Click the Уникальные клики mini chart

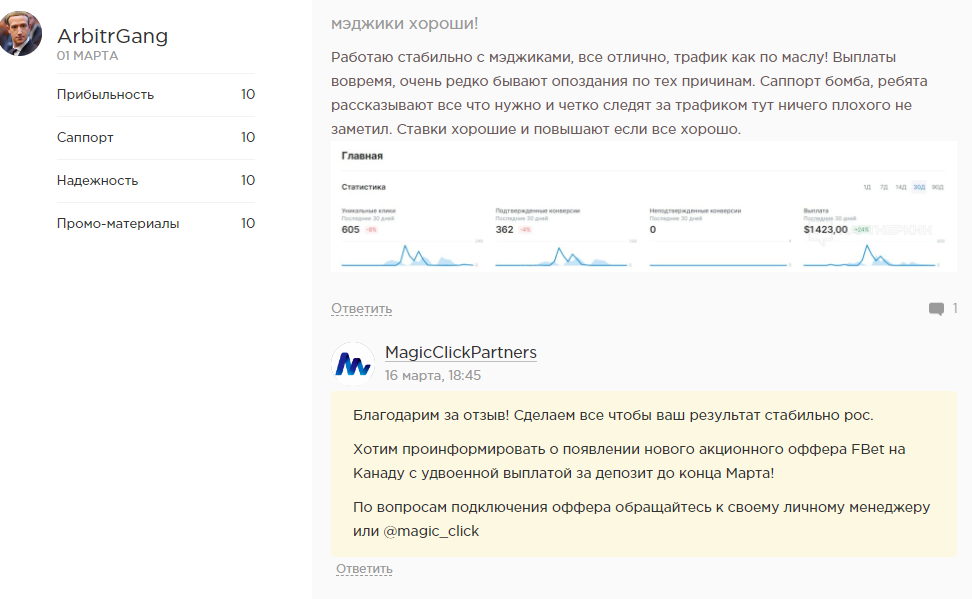click(409, 255)
